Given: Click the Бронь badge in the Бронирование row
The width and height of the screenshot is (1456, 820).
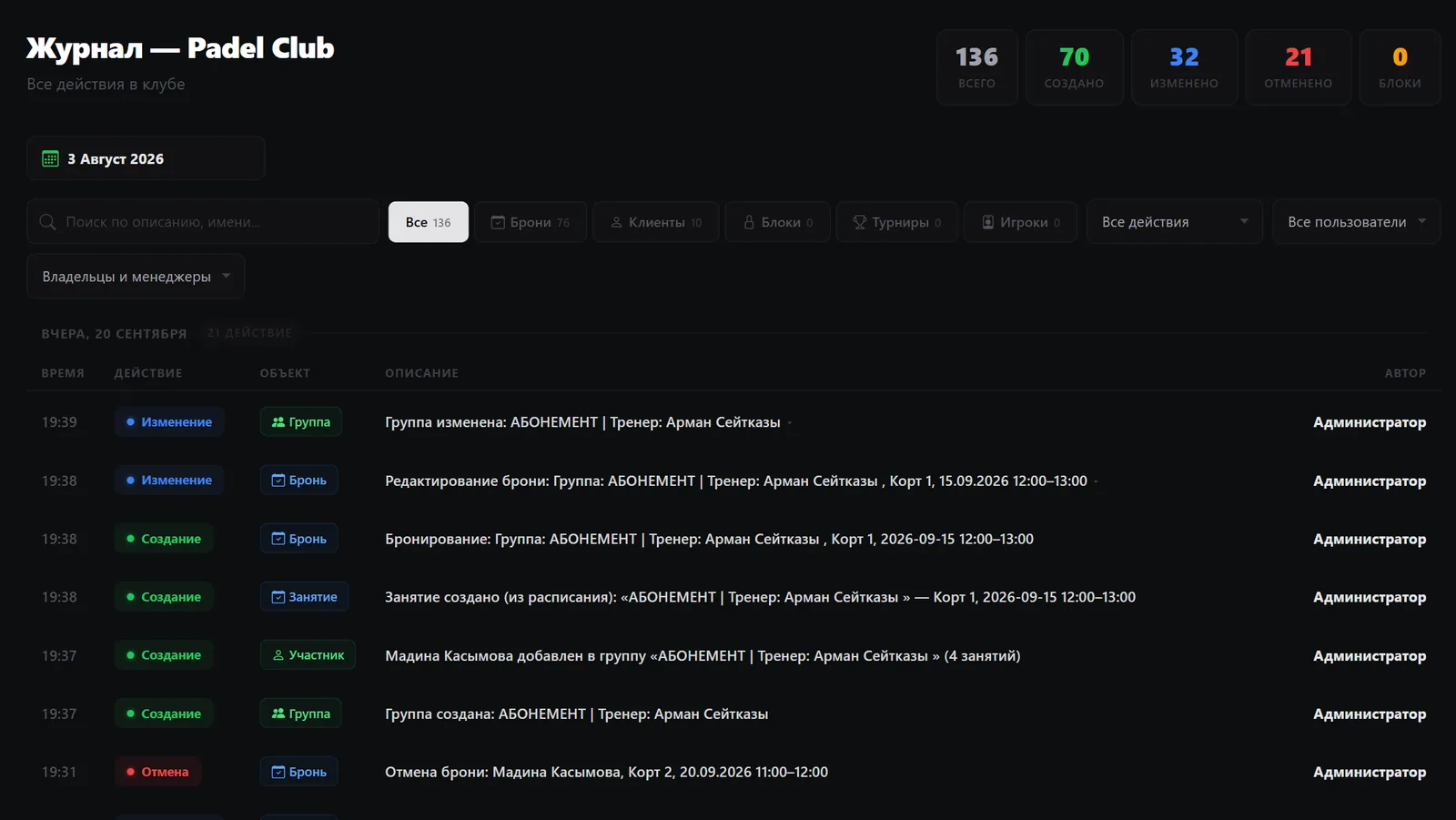Looking at the screenshot, I should 299,539.
